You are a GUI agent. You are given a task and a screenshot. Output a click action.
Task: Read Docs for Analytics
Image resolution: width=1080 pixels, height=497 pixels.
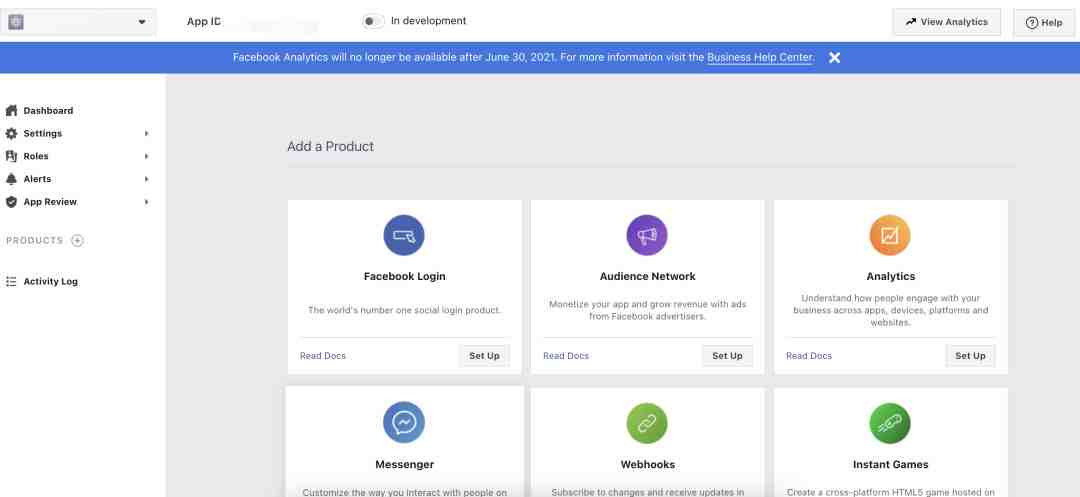point(809,356)
